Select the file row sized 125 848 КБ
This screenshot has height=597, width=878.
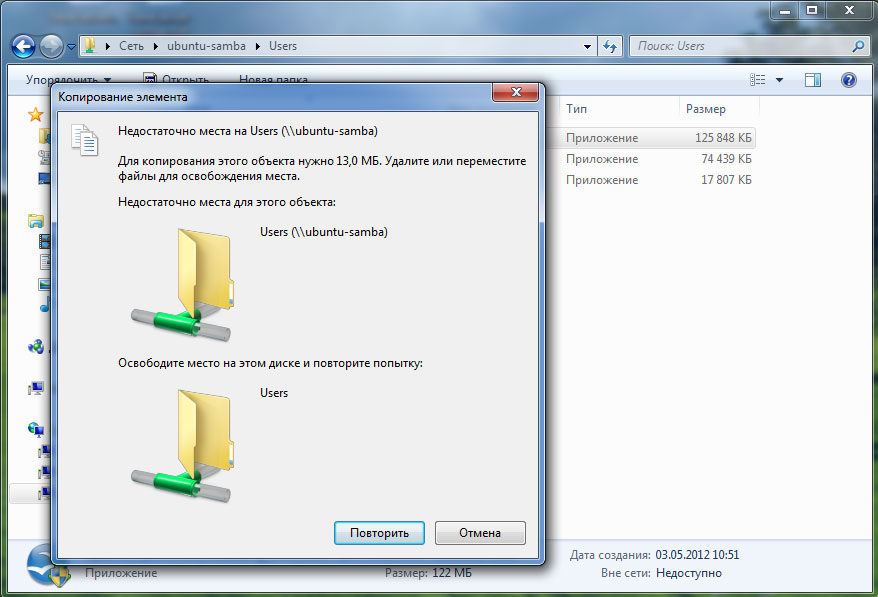tap(651, 138)
